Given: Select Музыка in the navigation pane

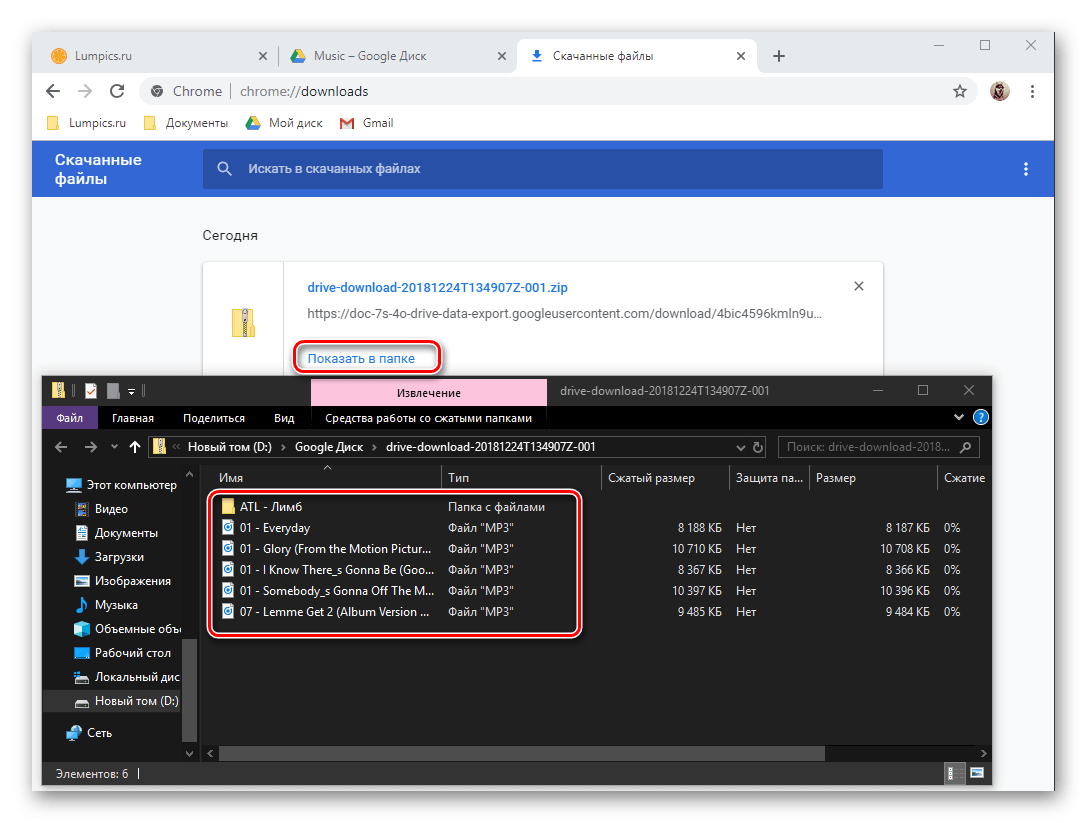Looking at the screenshot, I should tap(116, 605).
